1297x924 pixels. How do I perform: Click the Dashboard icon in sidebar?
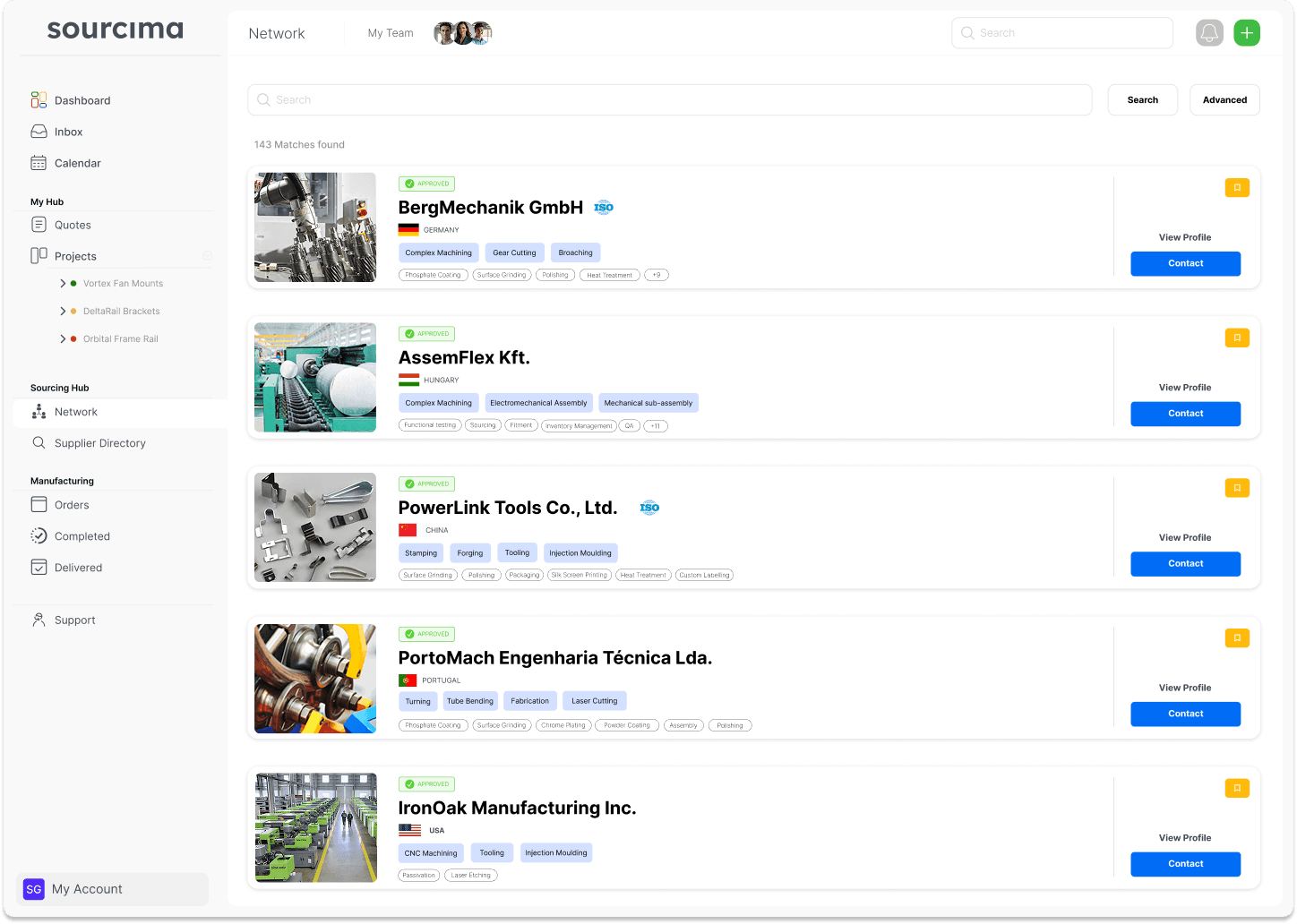click(39, 100)
